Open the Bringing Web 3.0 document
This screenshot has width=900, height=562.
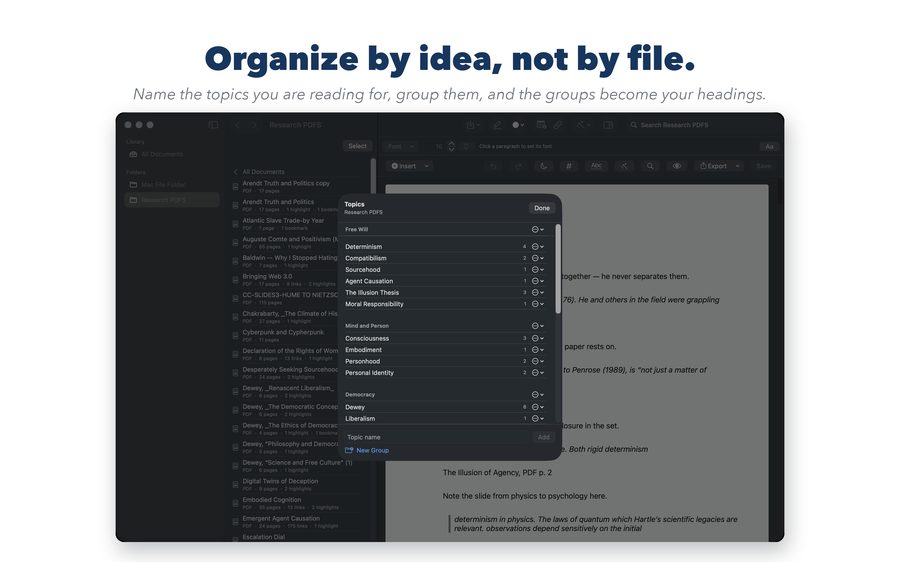point(285,280)
